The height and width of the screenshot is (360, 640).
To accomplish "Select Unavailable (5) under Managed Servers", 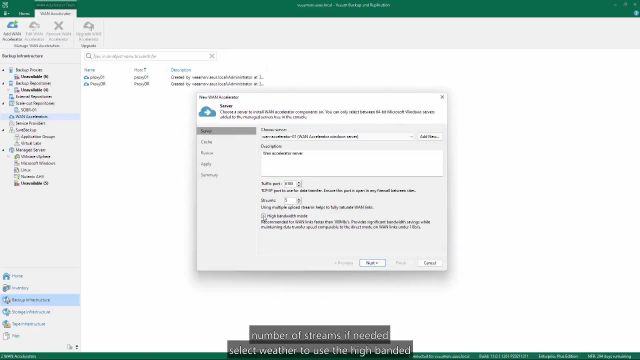I will click(x=34, y=183).
